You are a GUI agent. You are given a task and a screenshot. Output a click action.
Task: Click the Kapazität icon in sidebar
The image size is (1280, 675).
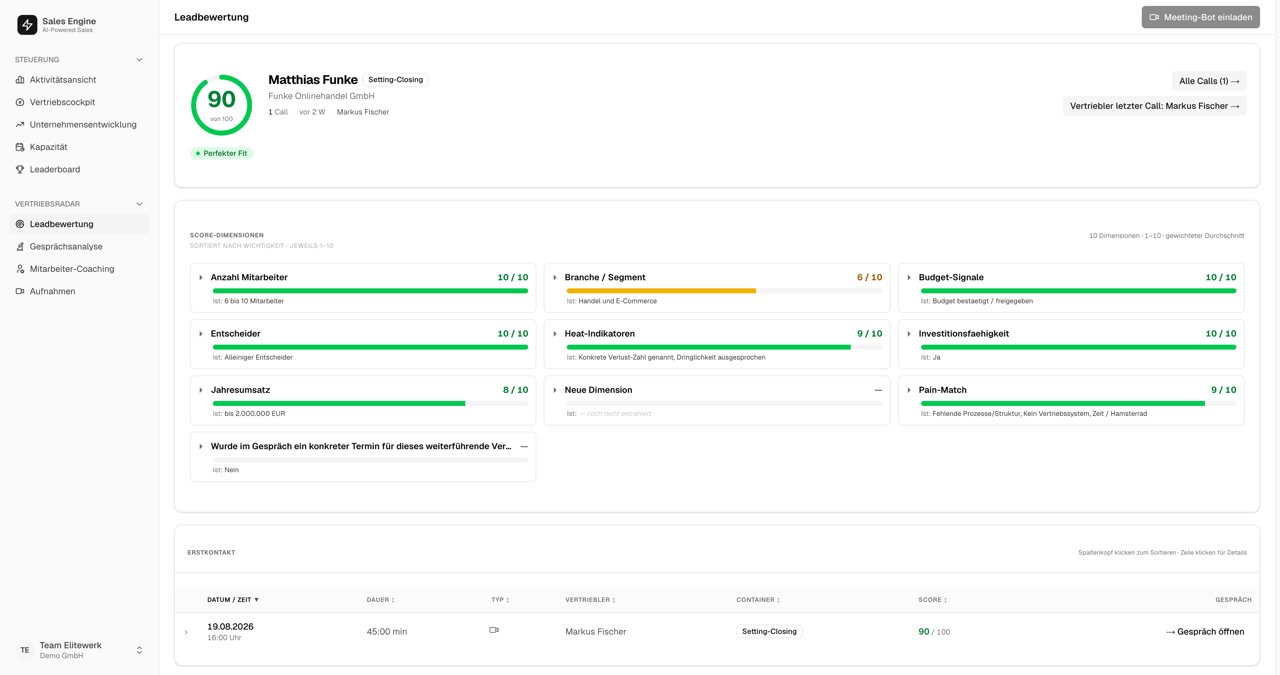(x=20, y=147)
